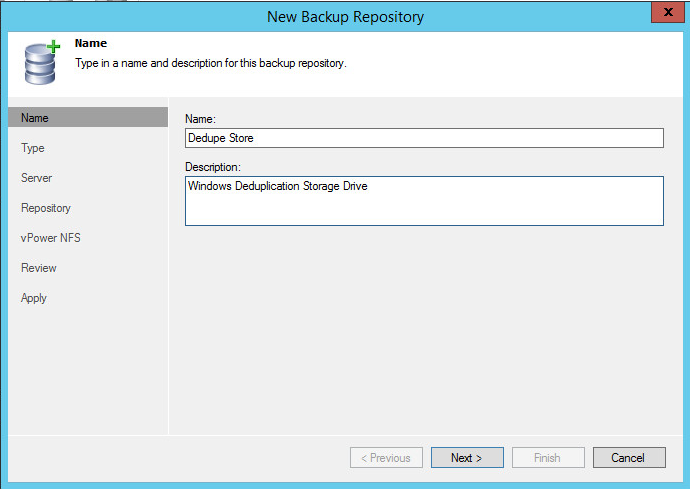
Task: Advance with the Next button
Action: (x=467, y=458)
